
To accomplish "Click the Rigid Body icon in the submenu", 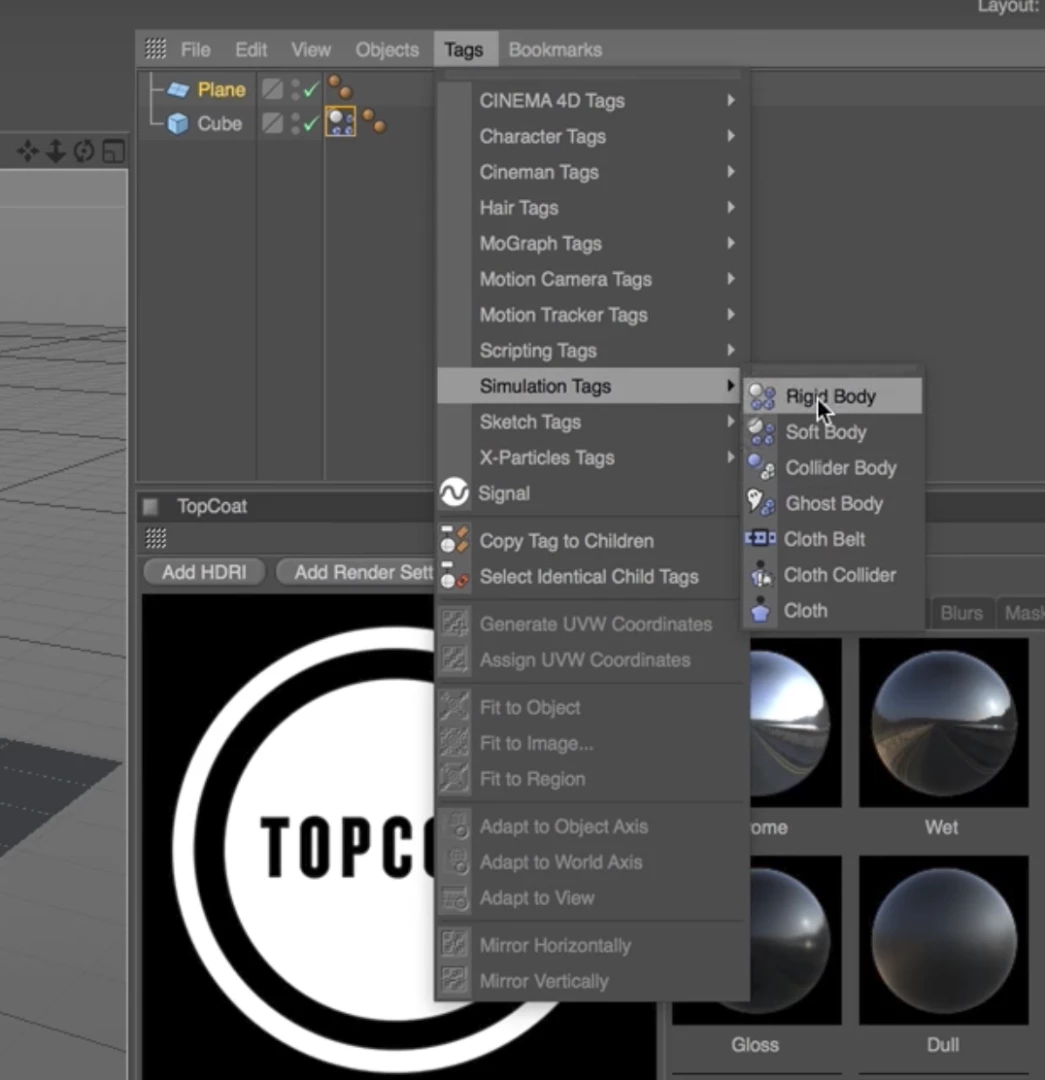I will click(762, 397).
